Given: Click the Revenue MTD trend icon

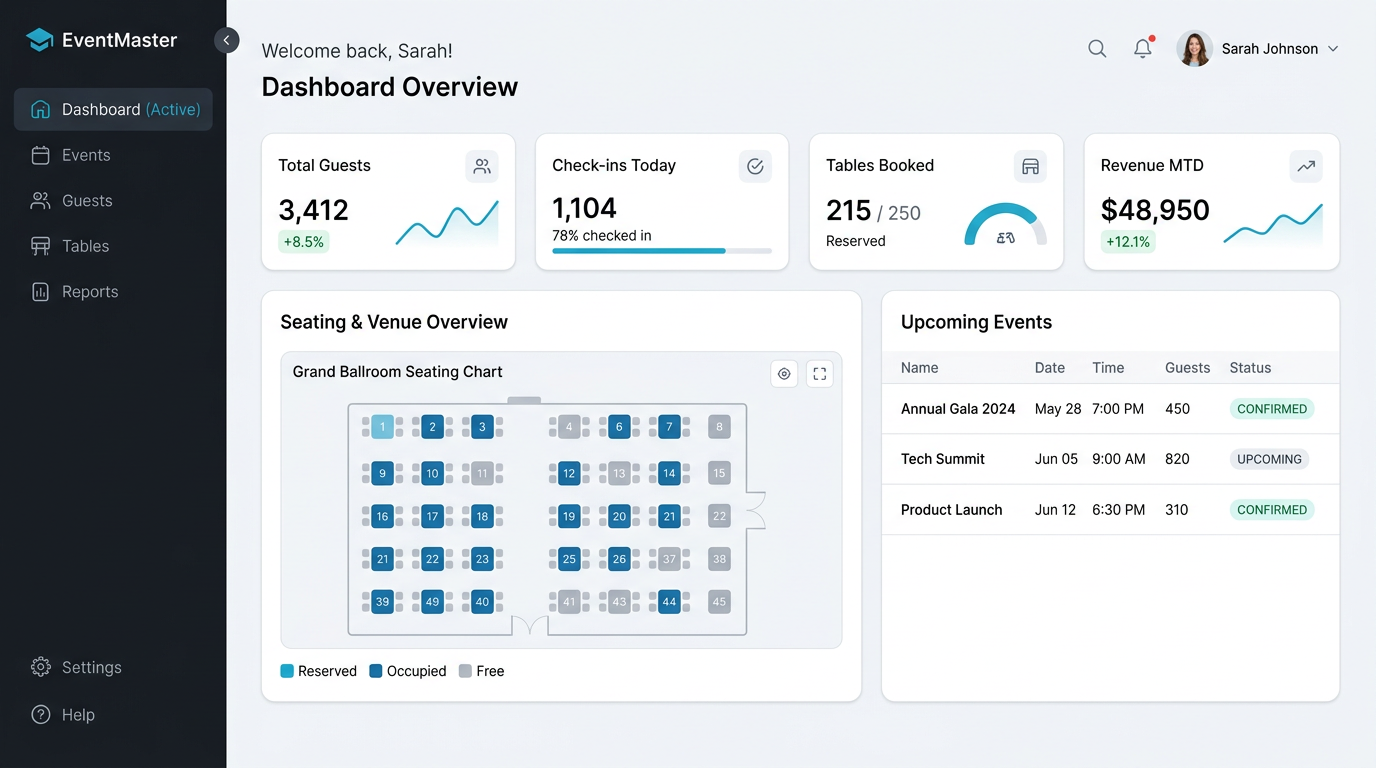Looking at the screenshot, I should click(1306, 166).
